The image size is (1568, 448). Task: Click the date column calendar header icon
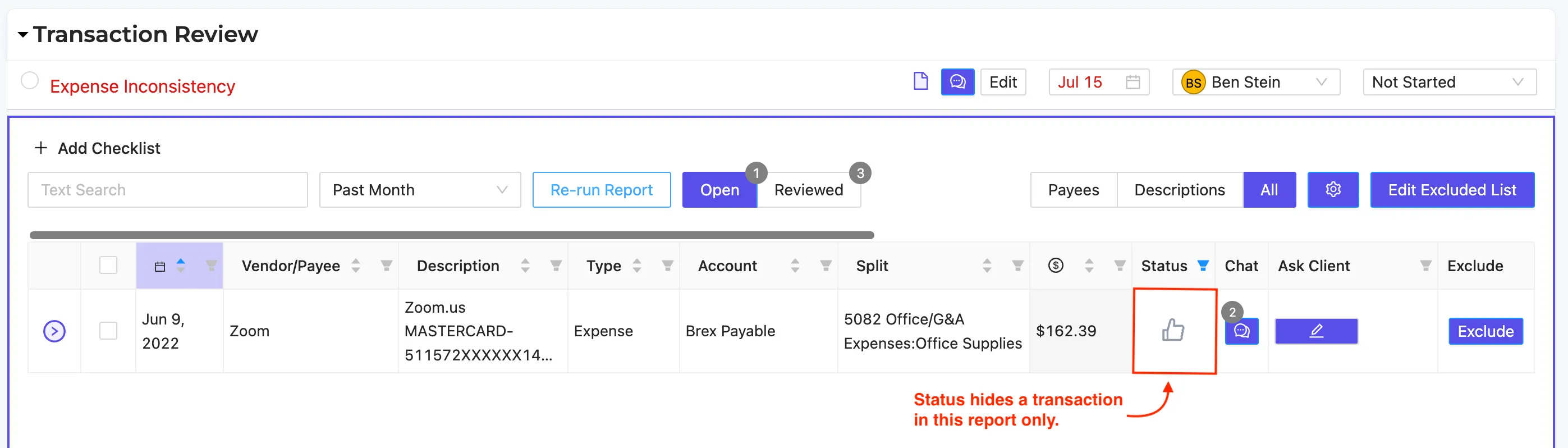[x=160, y=267]
